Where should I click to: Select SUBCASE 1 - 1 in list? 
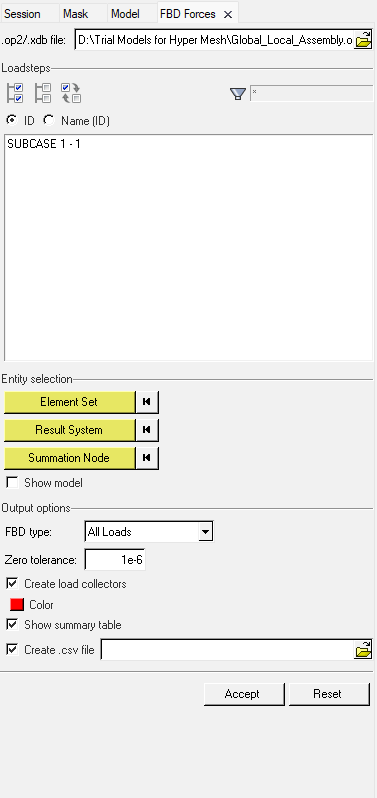pos(44,144)
